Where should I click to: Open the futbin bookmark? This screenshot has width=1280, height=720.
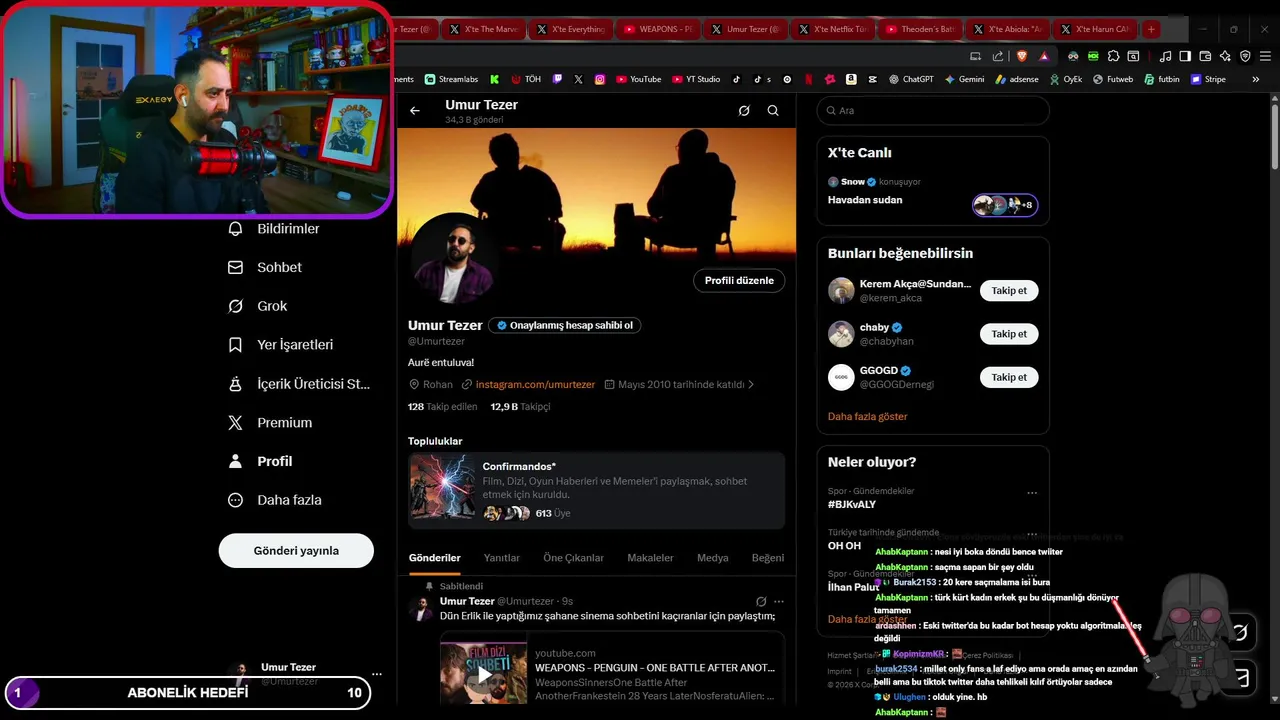[x=1162, y=79]
